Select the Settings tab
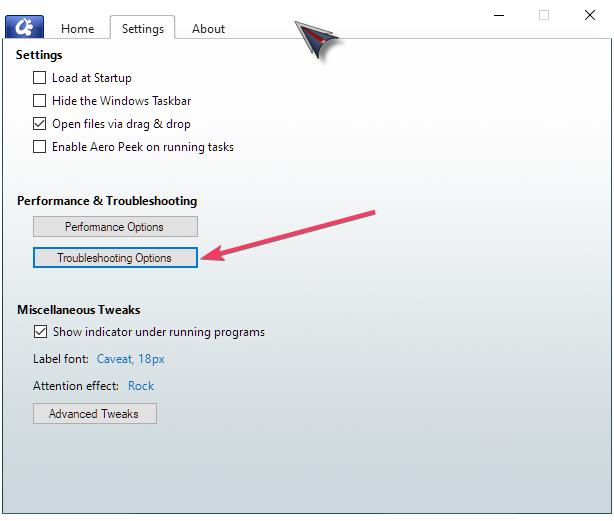Image resolution: width=614 pixels, height=521 pixels. pyautogui.click(x=142, y=29)
